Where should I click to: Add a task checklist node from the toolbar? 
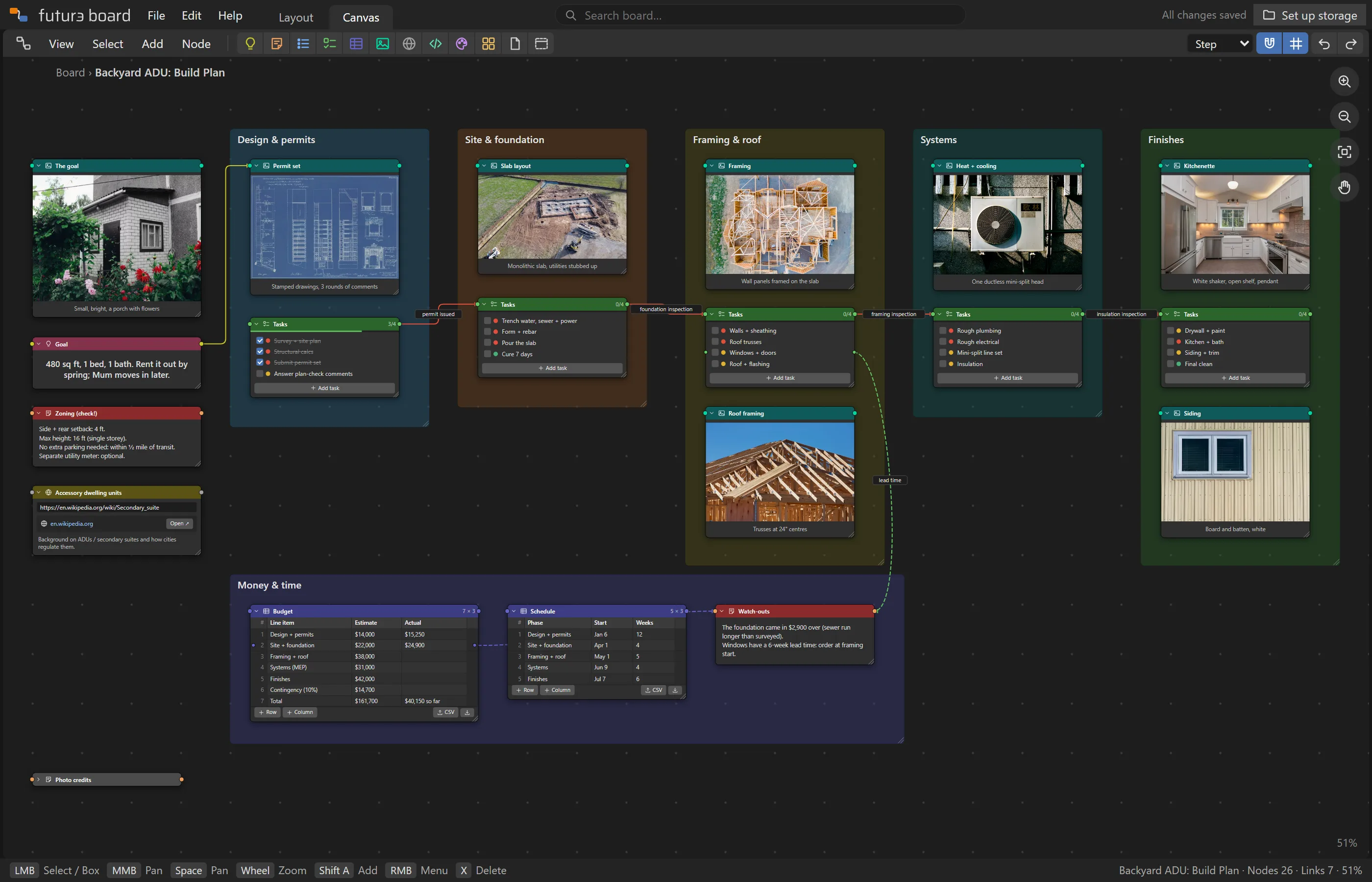pyautogui.click(x=330, y=44)
